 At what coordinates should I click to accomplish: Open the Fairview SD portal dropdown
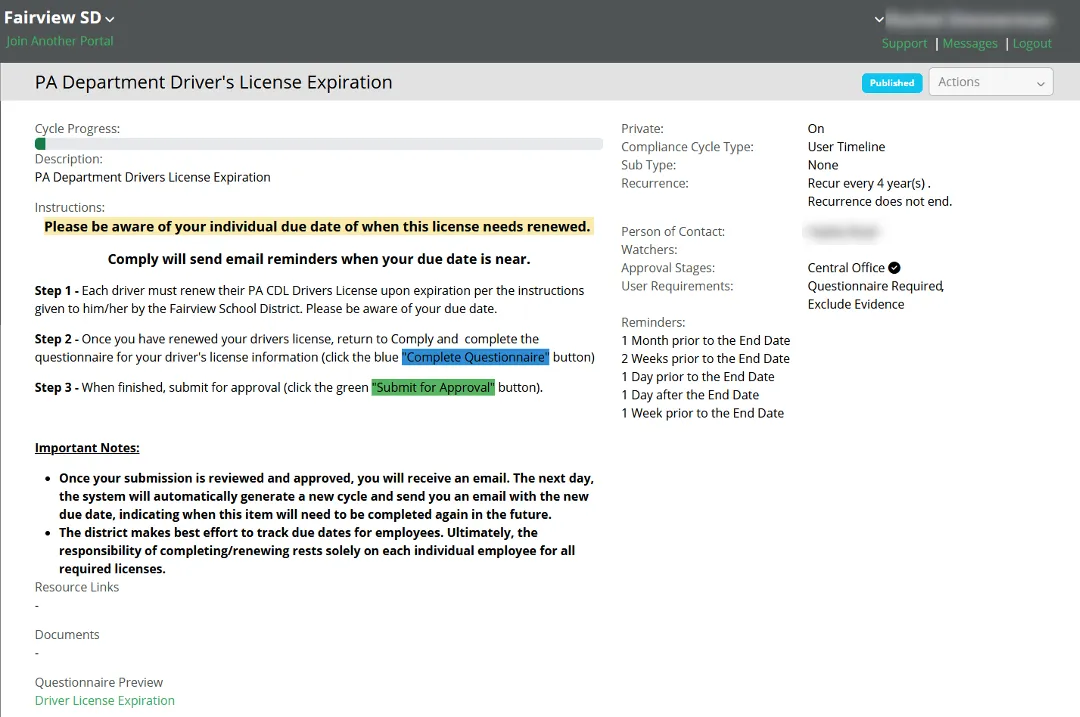(59, 18)
